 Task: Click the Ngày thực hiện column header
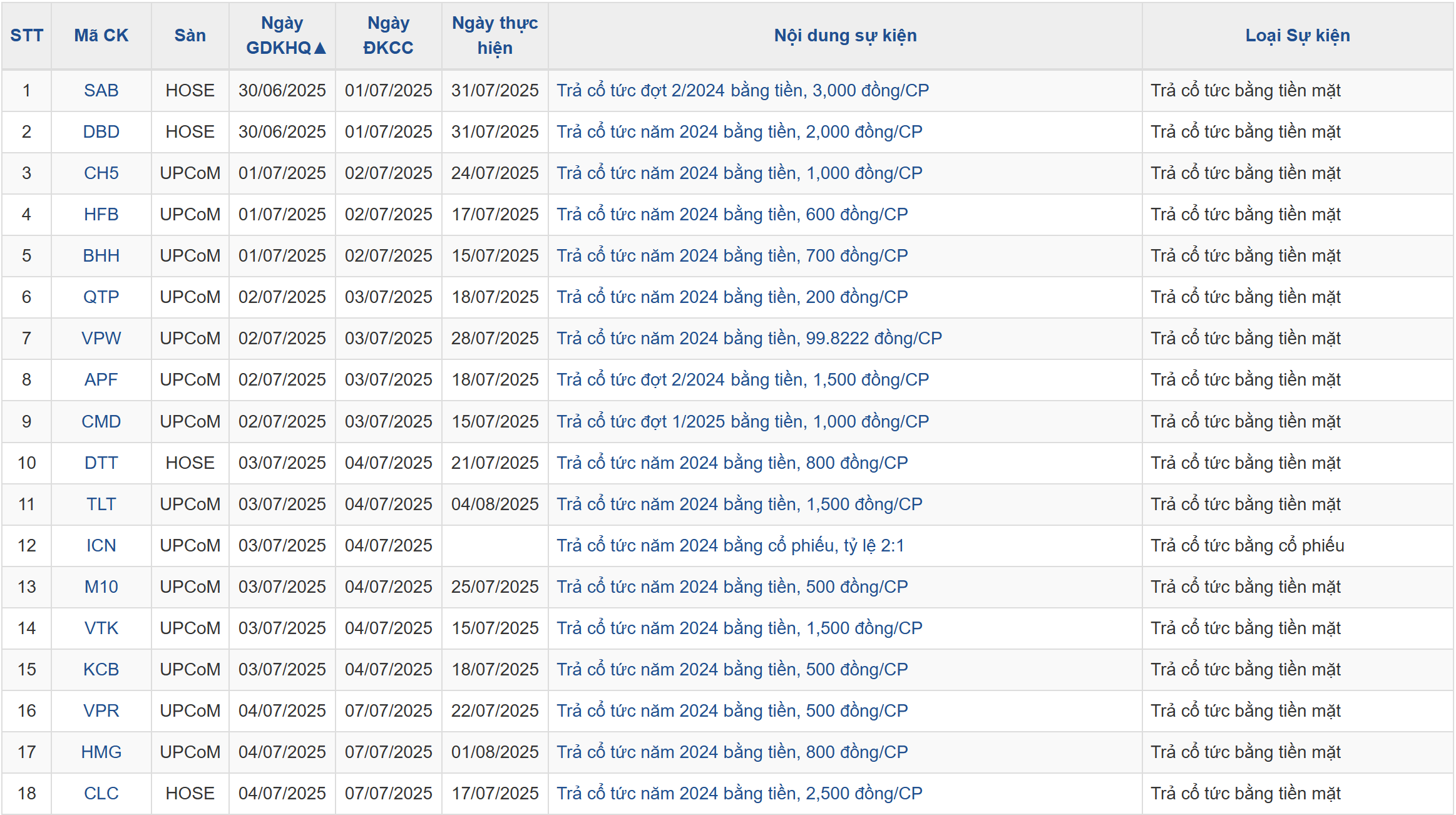click(x=495, y=36)
